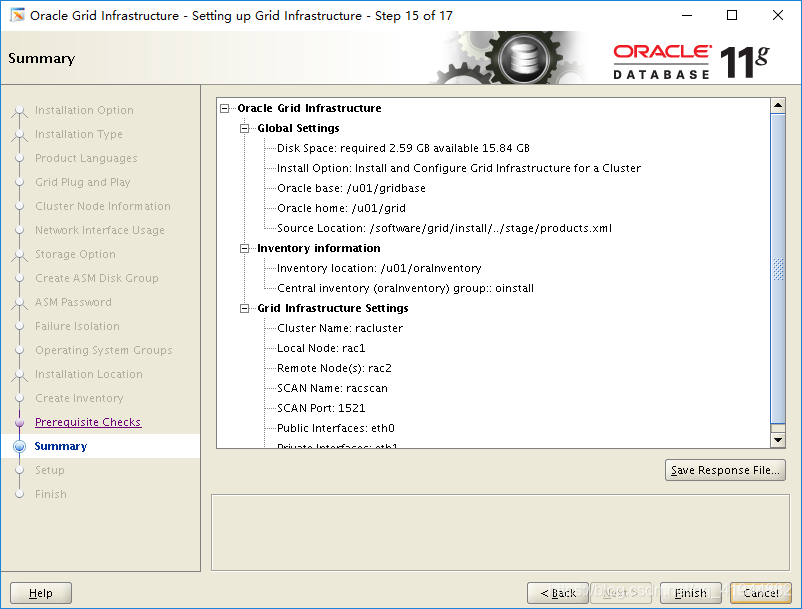Click the Save Response File button
The width and height of the screenshot is (802, 609).
(x=725, y=470)
